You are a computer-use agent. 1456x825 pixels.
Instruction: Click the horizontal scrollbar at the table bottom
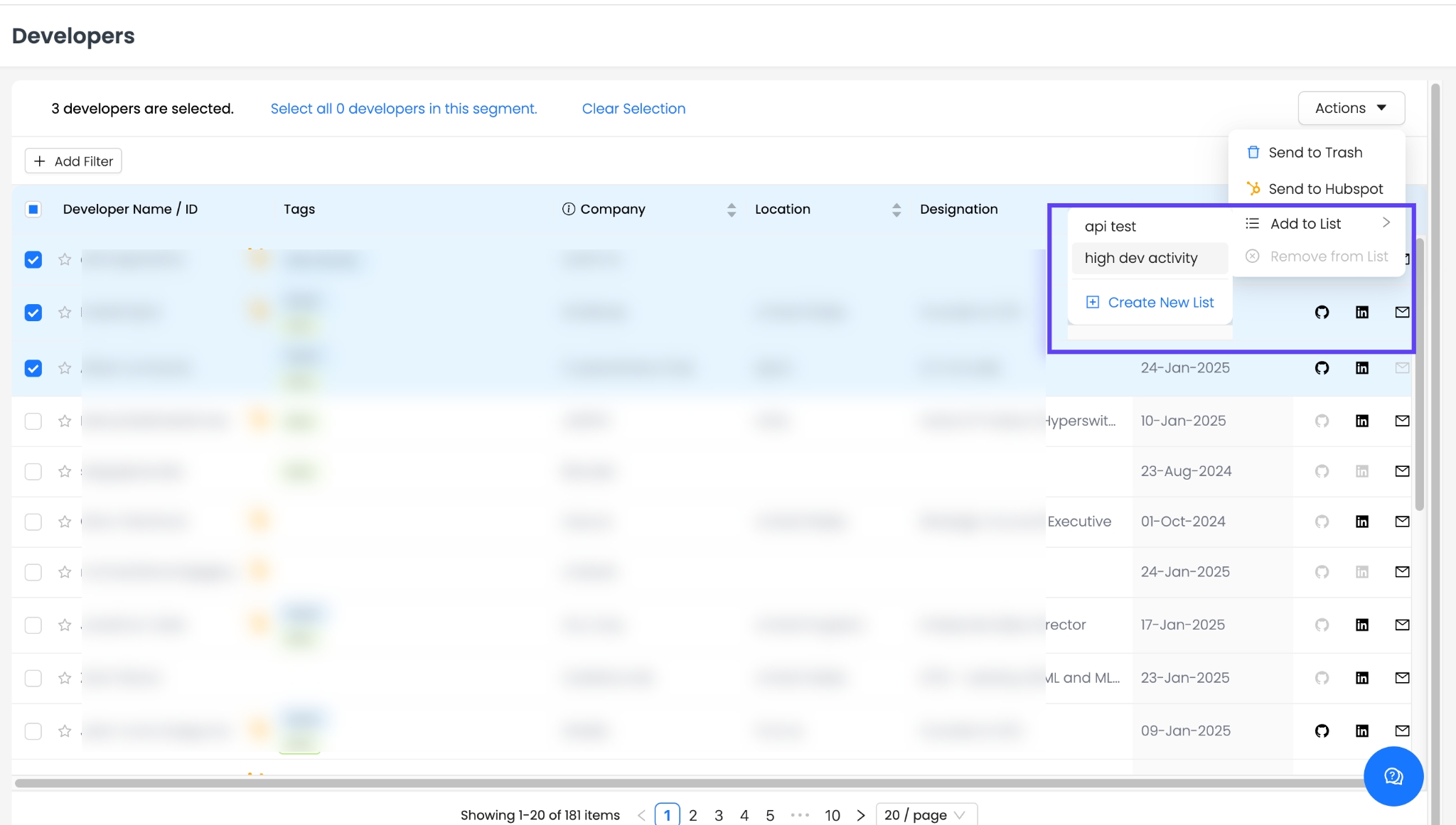point(682,783)
